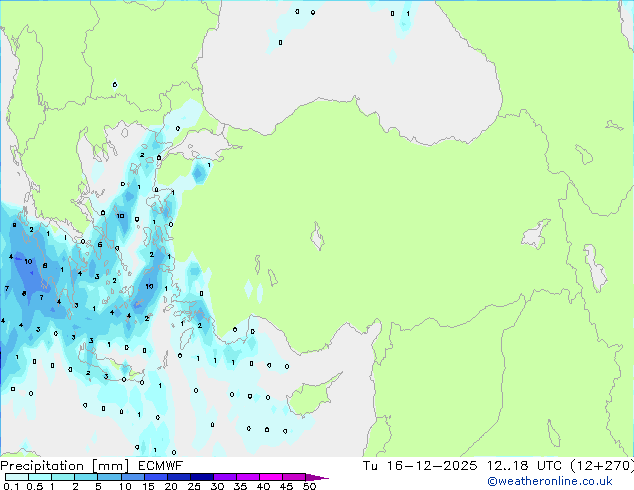
Task: Click the legend scale label '50'
Action: pos(310,486)
